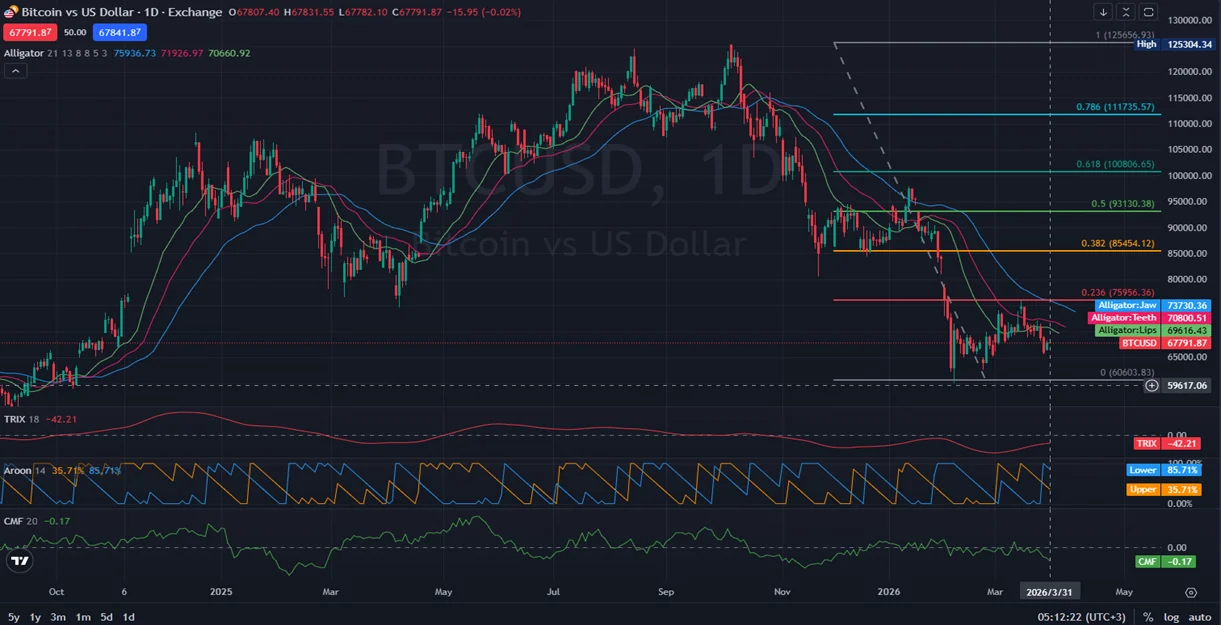Open time axis settings gear icon
Image resolution: width=1221 pixels, height=625 pixels.
(x=1190, y=592)
